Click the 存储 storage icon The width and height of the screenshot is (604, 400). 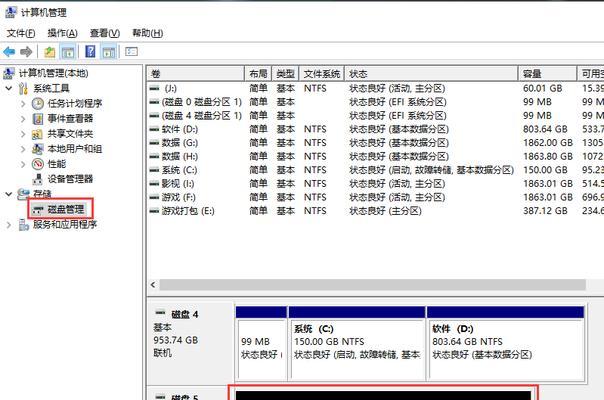[x=23, y=193]
